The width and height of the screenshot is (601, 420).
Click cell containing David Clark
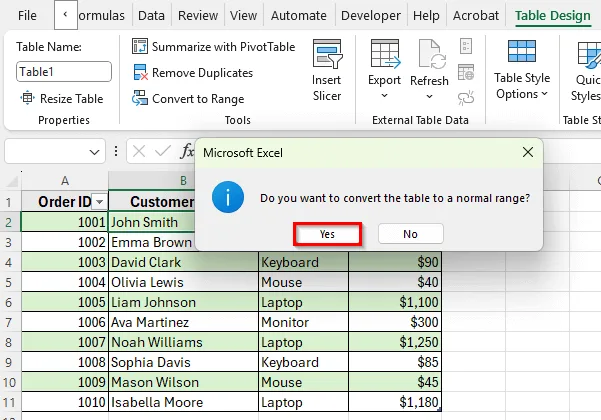[x=183, y=262]
